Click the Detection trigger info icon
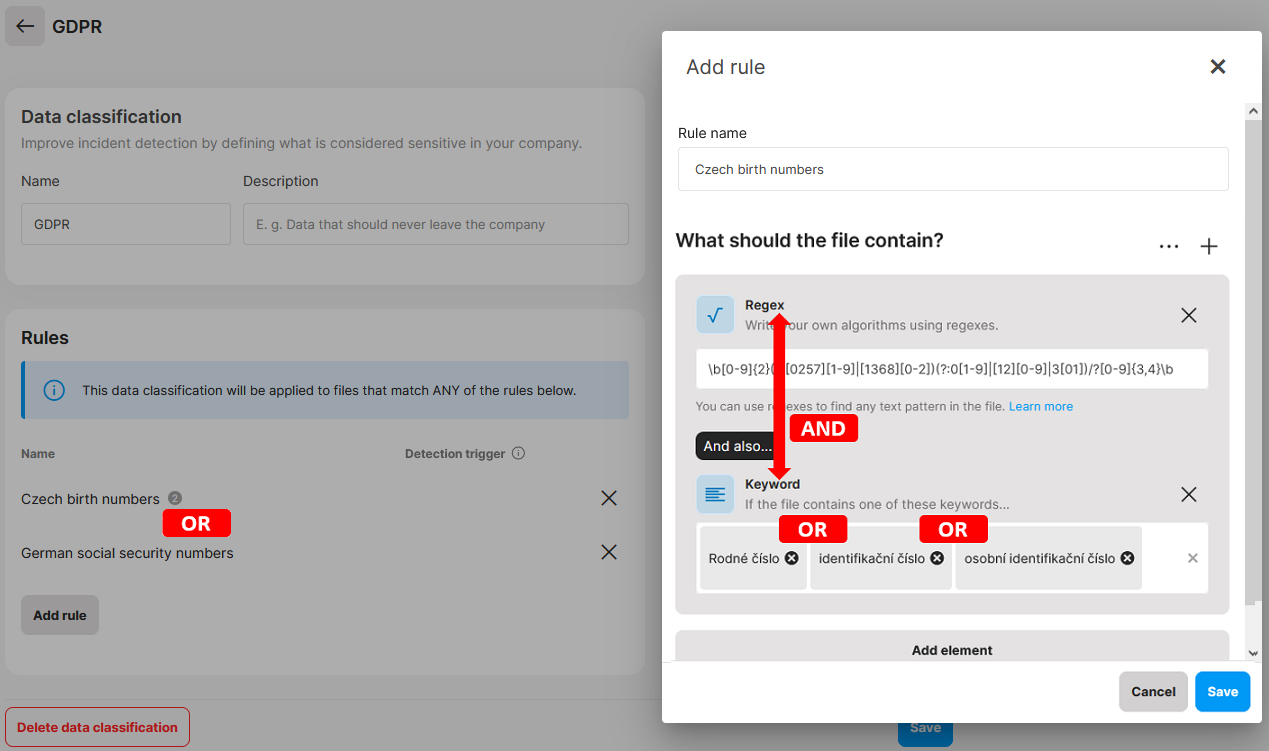Viewport: 1269px width, 751px height. (518, 453)
